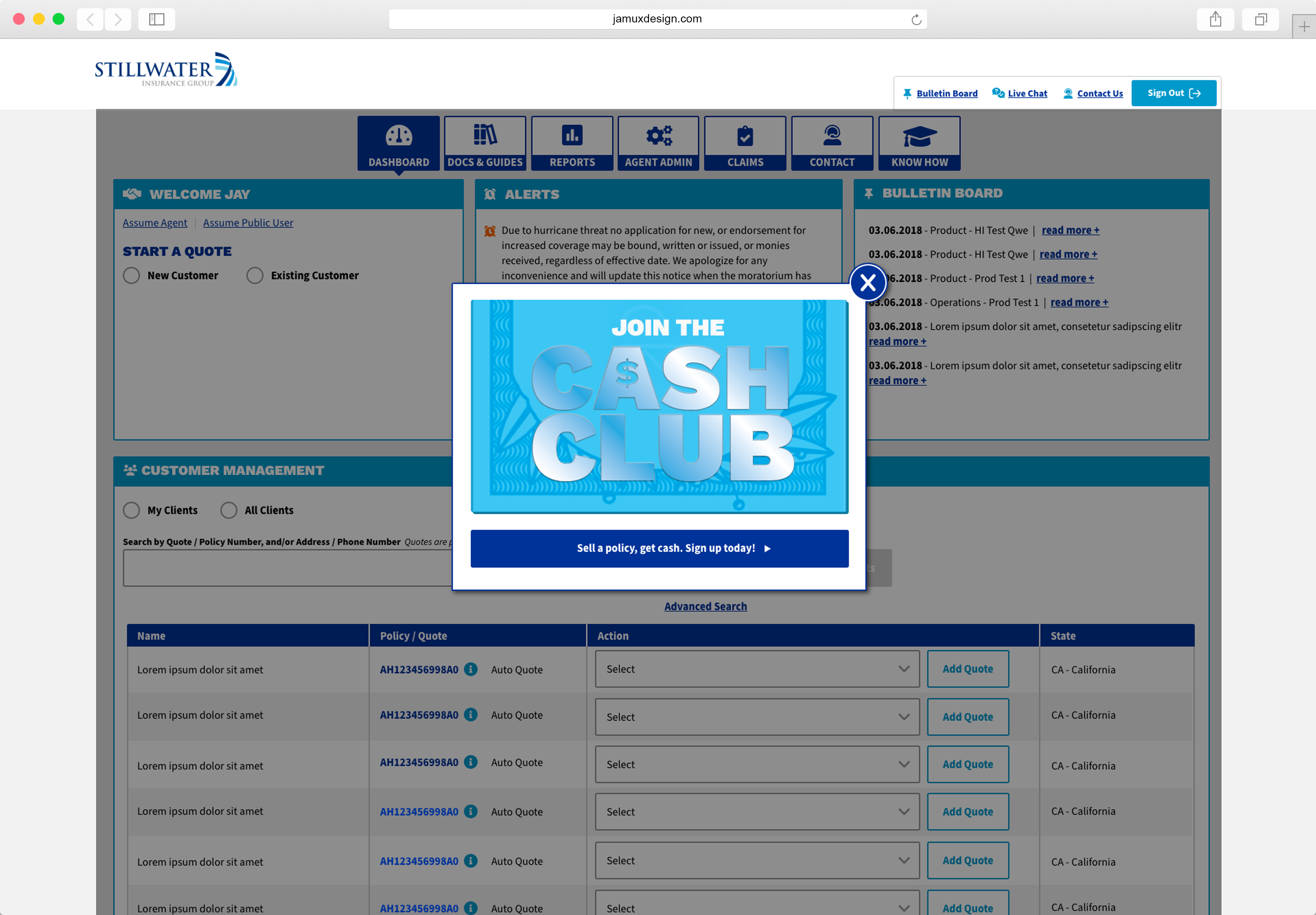Start a Live Chat from header
This screenshot has width=1316, height=915.
[1027, 94]
